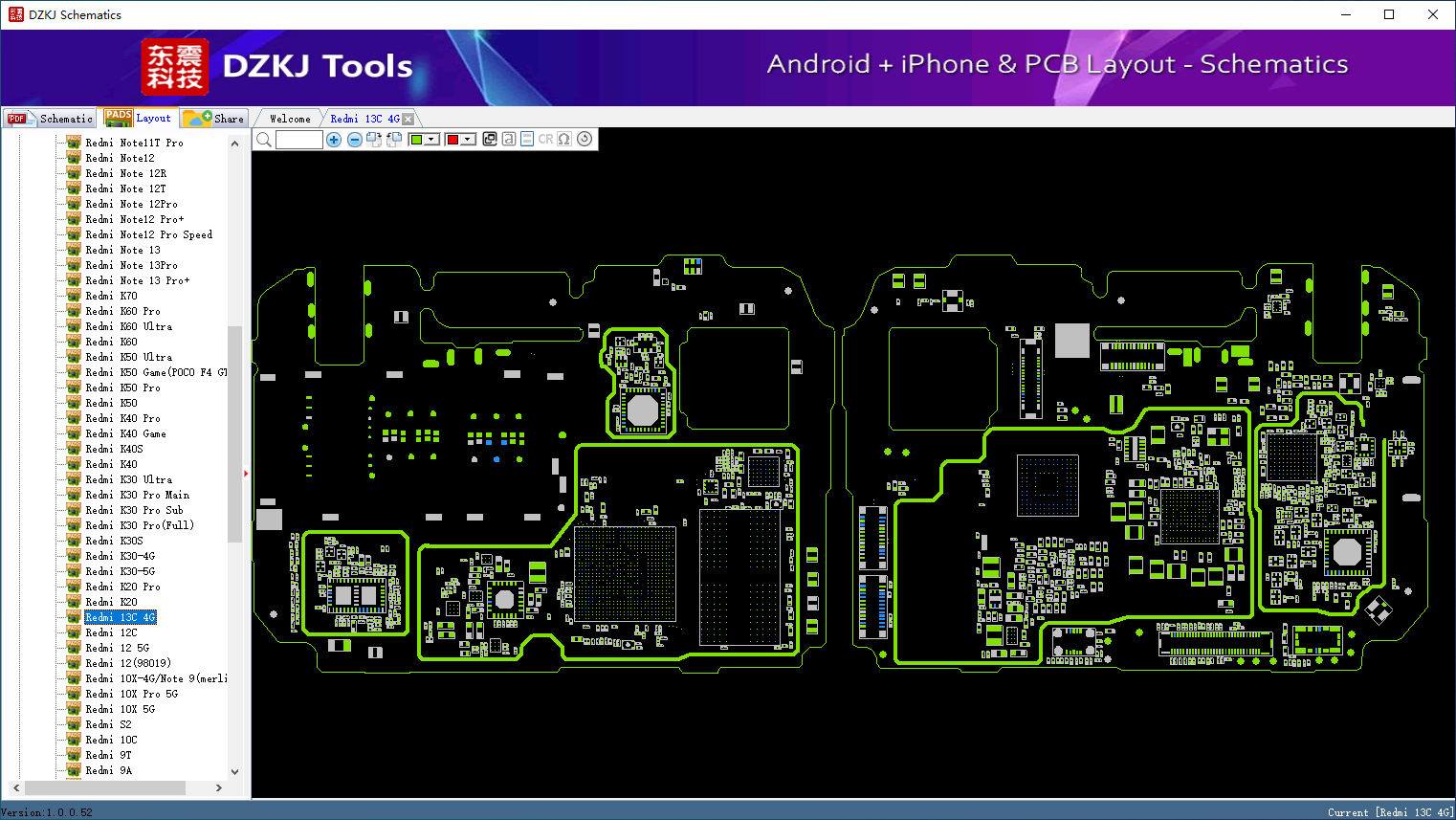Click the blue stacked-layers toolbar icon
Screen dimensions: 1456x820
point(527,139)
